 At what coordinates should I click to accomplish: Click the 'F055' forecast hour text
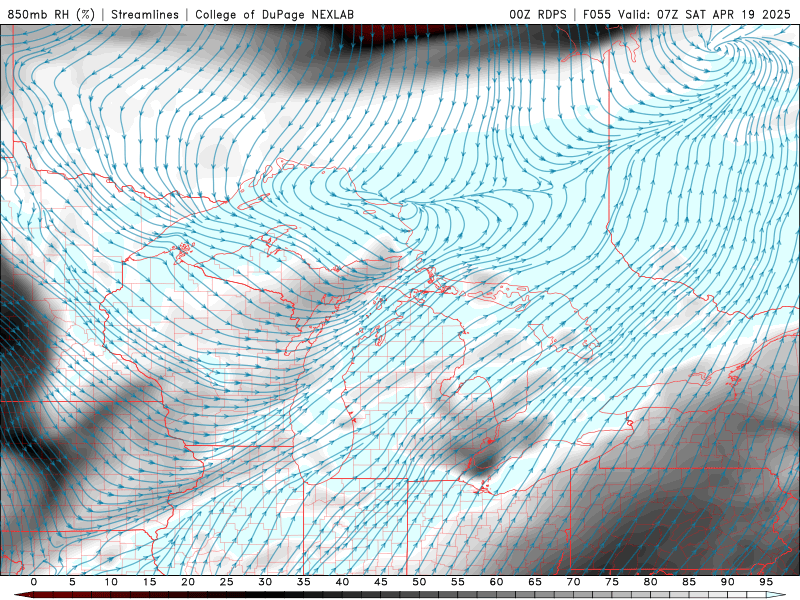pyautogui.click(x=597, y=14)
